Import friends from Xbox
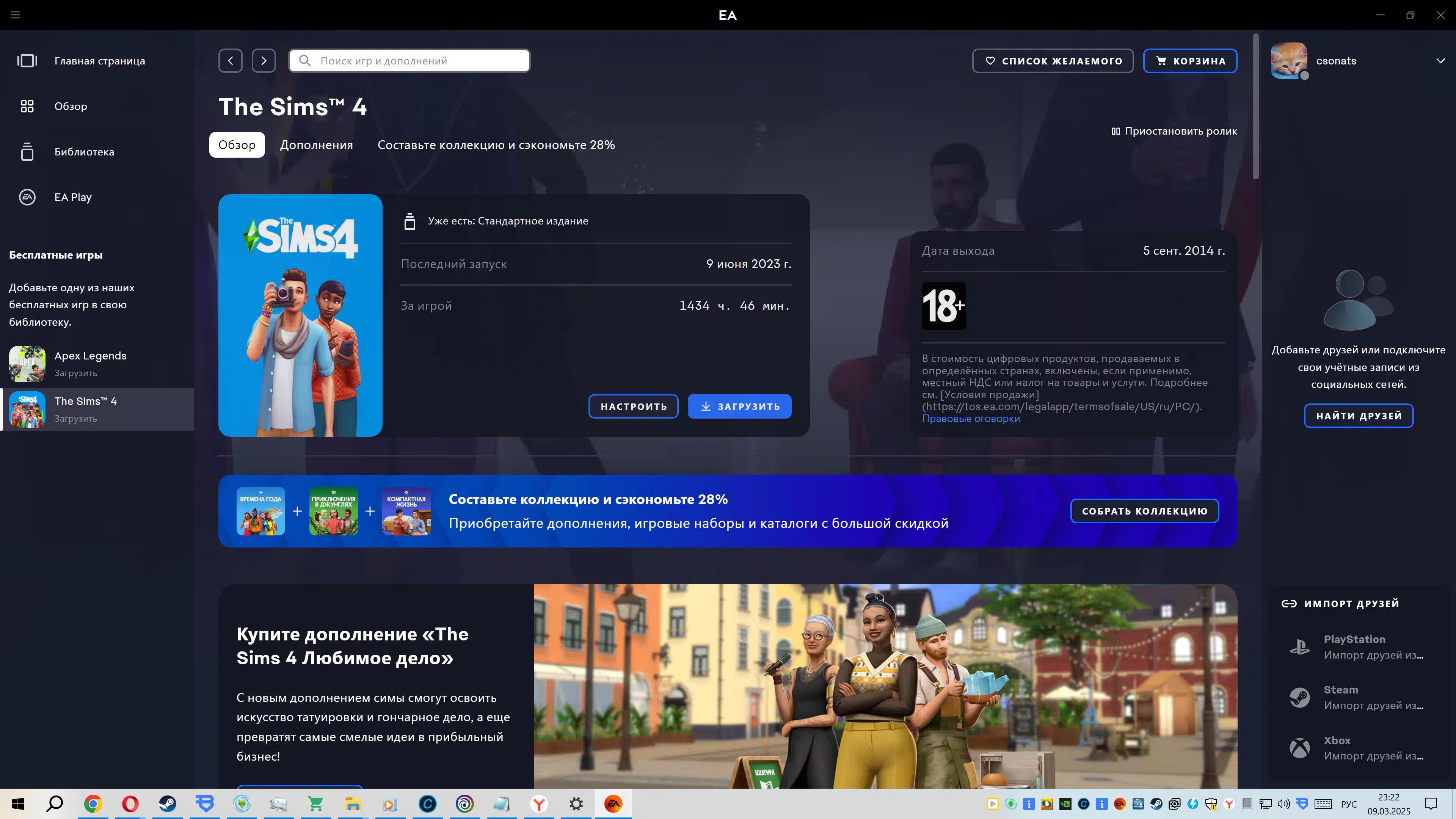 [1359, 748]
